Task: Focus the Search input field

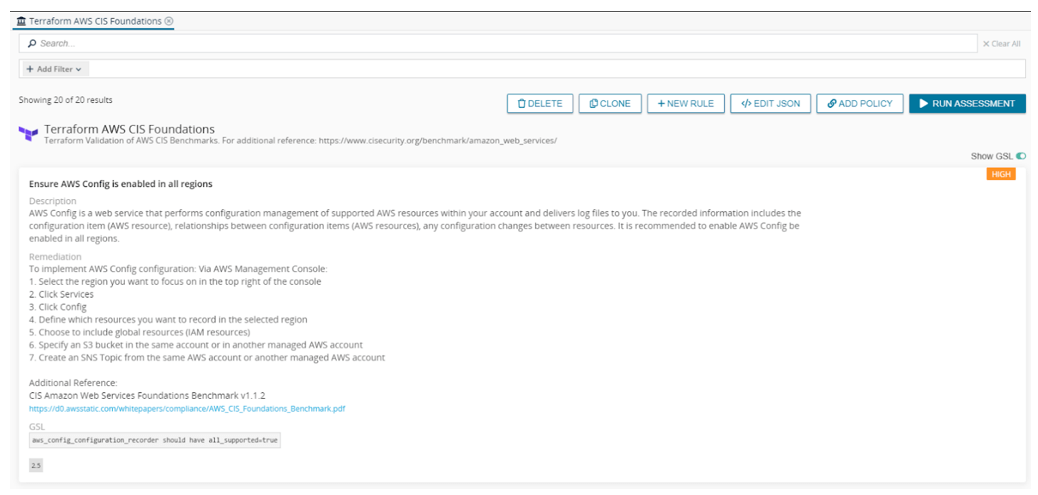Action: pyautogui.click(x=498, y=44)
